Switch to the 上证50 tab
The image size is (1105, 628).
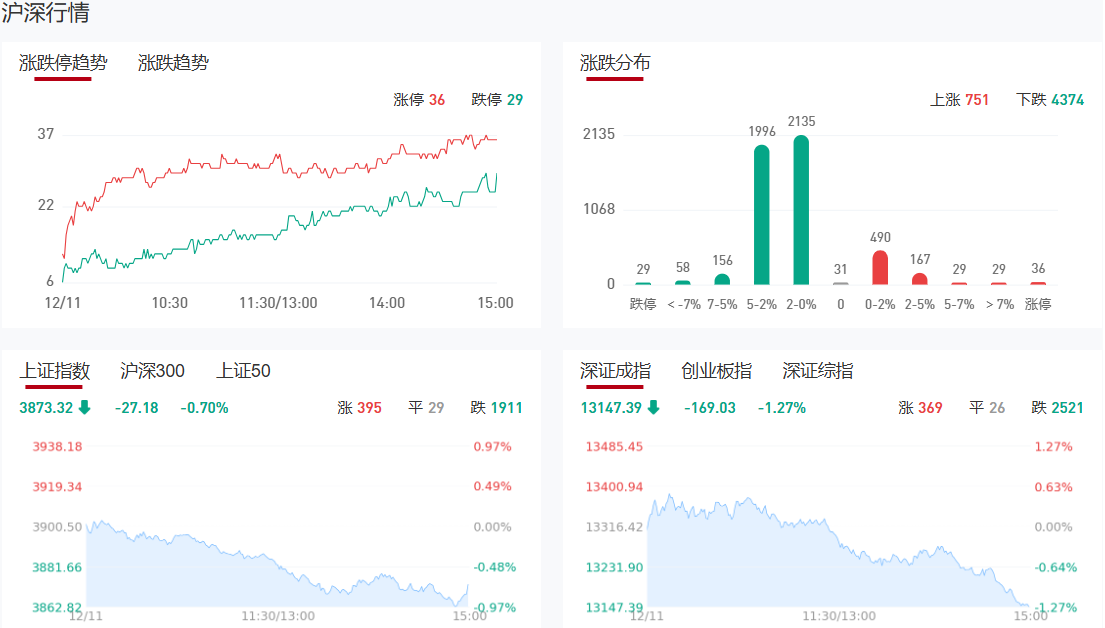(243, 371)
